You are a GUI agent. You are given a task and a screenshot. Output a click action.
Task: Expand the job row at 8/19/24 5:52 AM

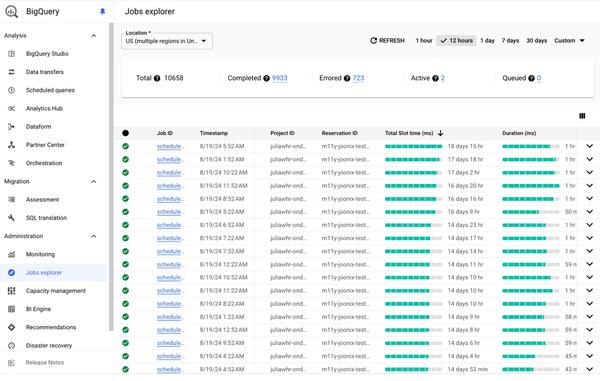click(589, 146)
